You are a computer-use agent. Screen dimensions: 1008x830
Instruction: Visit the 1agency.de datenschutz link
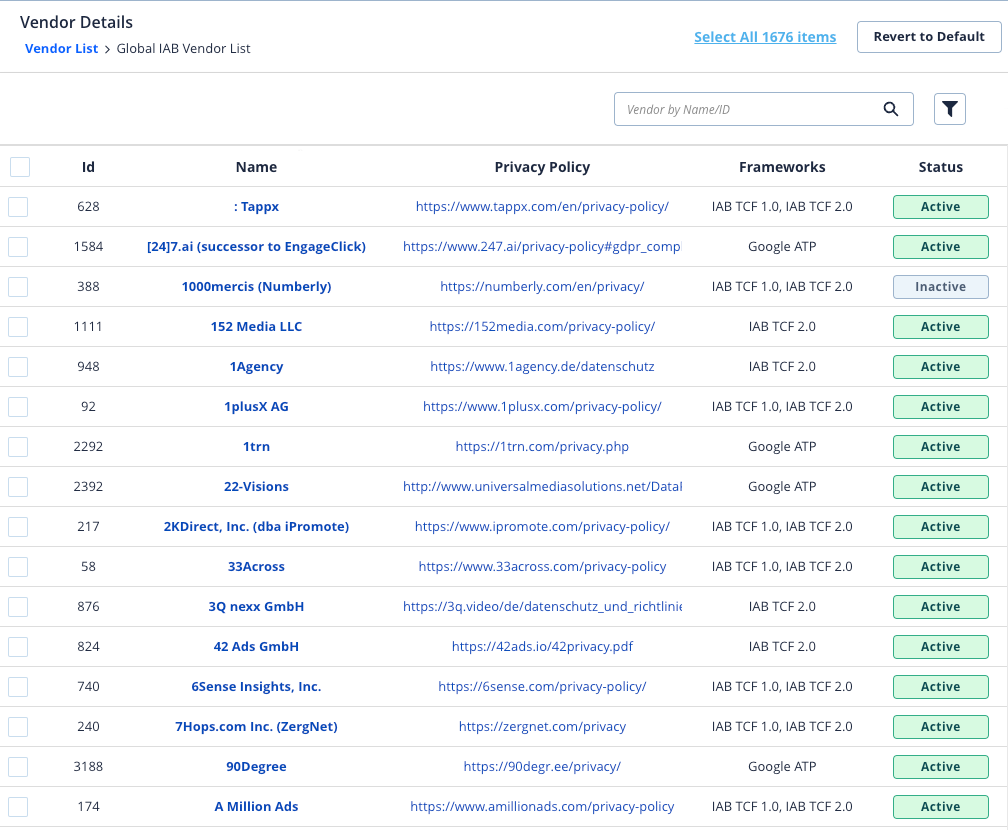(x=542, y=367)
